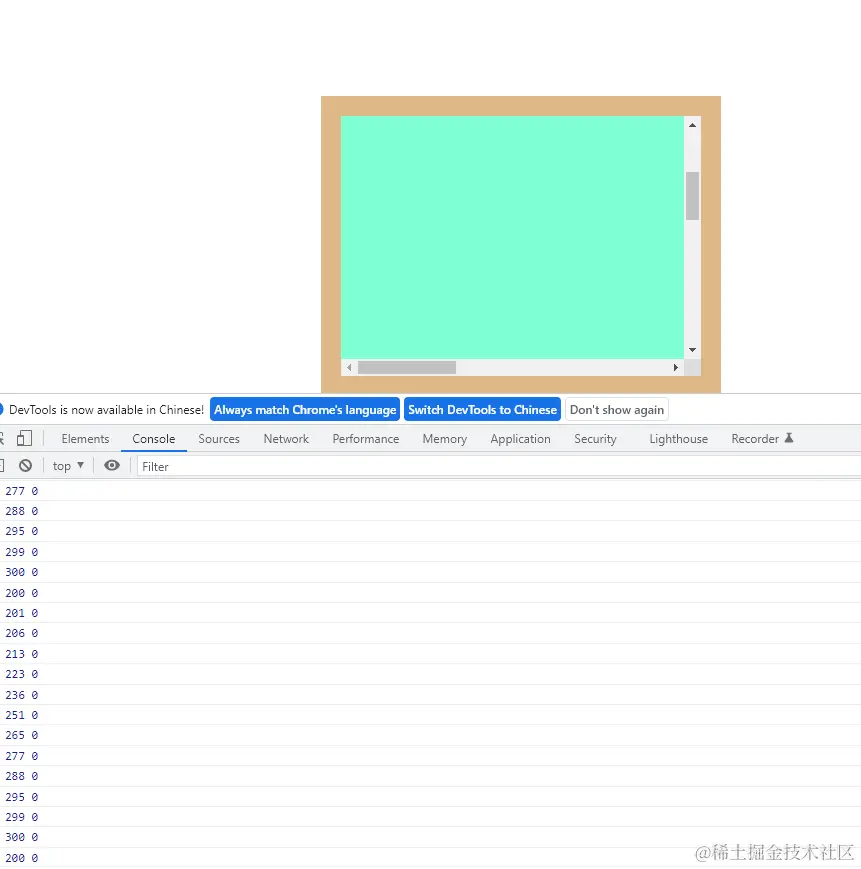Click the vertical scrollbar thumb
Image resolution: width=861 pixels, height=869 pixels.
tap(692, 196)
